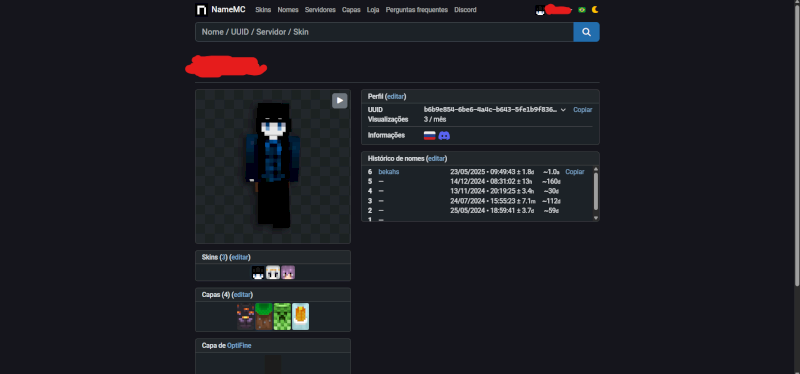Open the Loja navigation link
800x374 pixels.
point(373,10)
